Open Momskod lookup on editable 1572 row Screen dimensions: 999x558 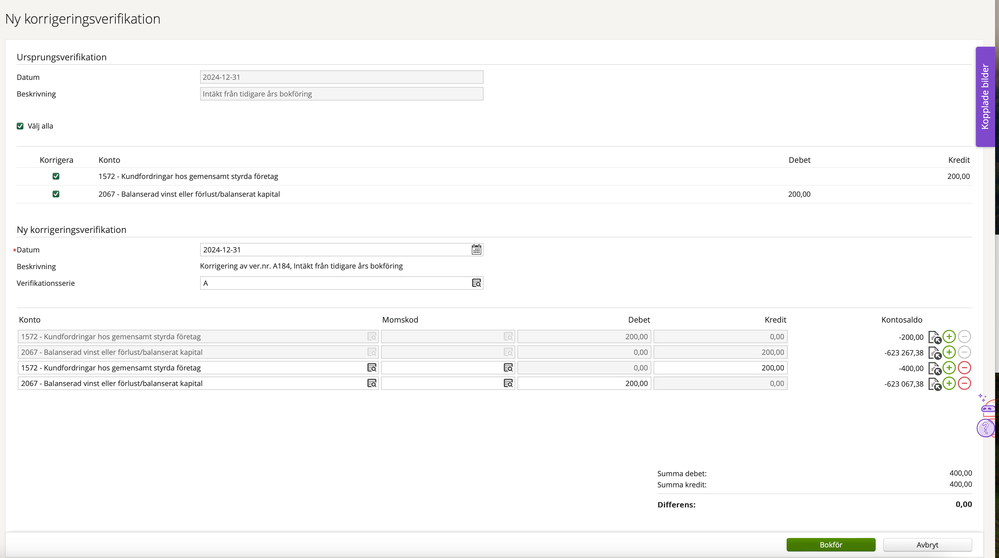(508, 368)
